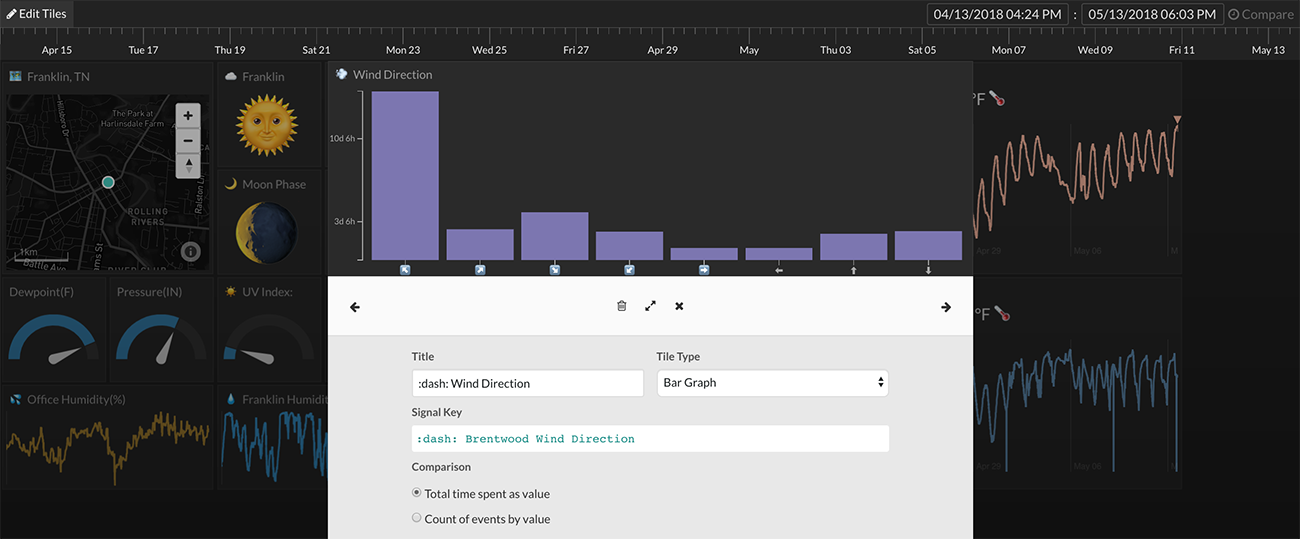
Task: Zoom in on the Franklin map
Action: pyautogui.click(x=188, y=116)
